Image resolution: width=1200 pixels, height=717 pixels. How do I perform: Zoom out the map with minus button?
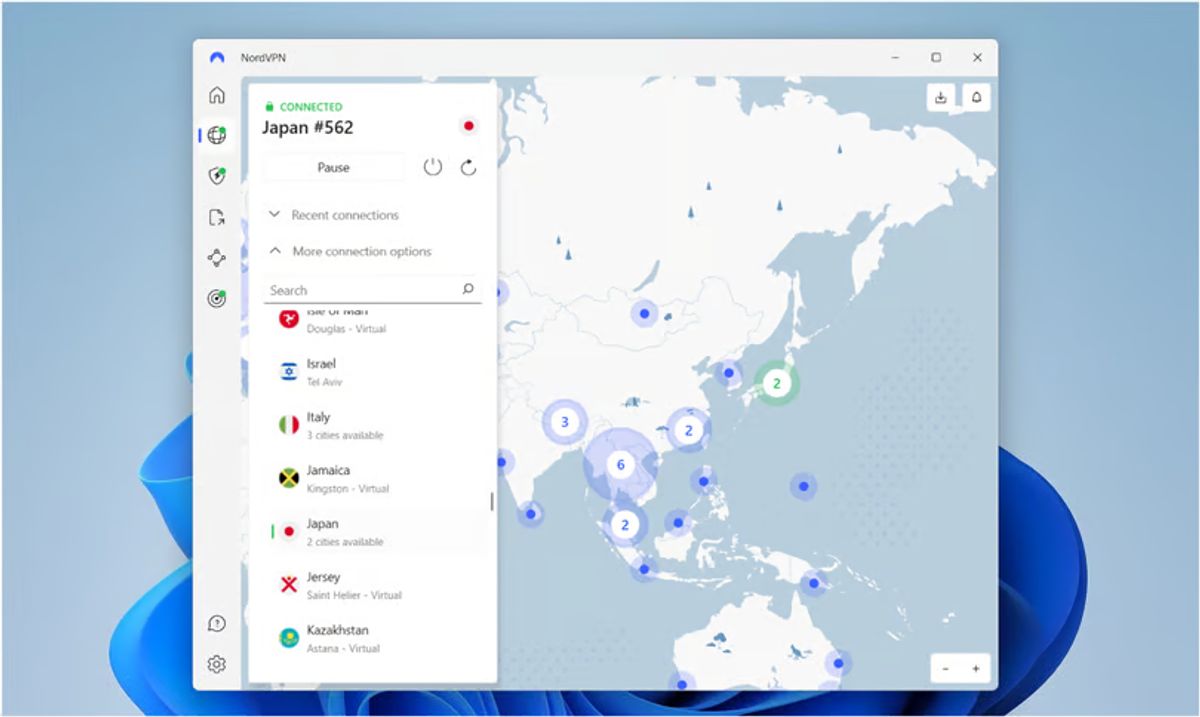[x=945, y=669]
